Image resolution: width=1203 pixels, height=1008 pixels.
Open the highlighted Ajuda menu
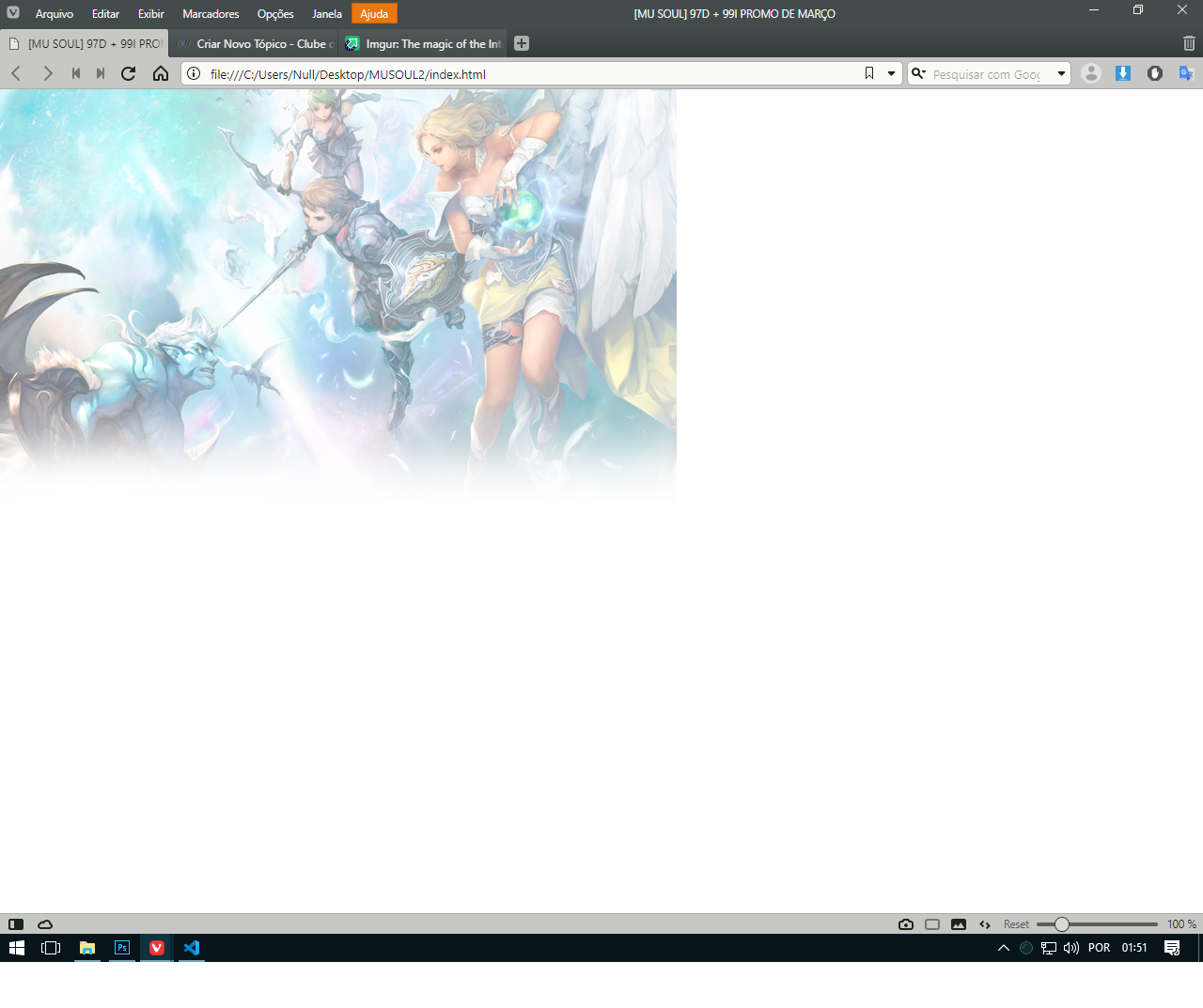pyautogui.click(x=374, y=13)
